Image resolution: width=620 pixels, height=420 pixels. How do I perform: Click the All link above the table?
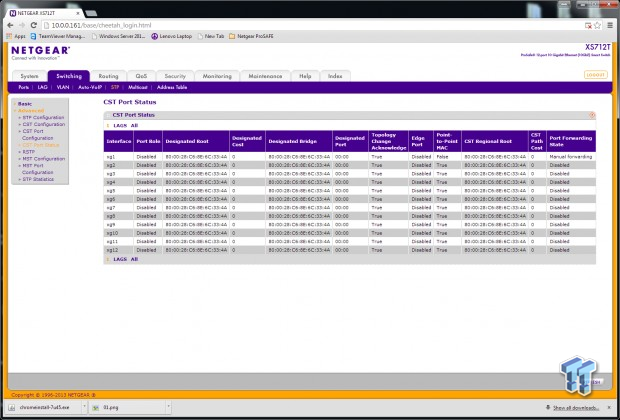click(x=134, y=125)
